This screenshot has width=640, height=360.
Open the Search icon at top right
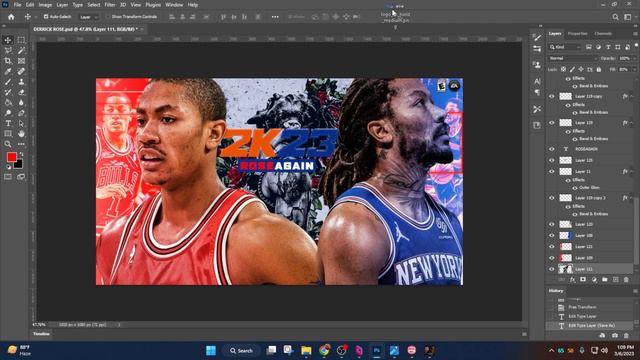coord(615,17)
